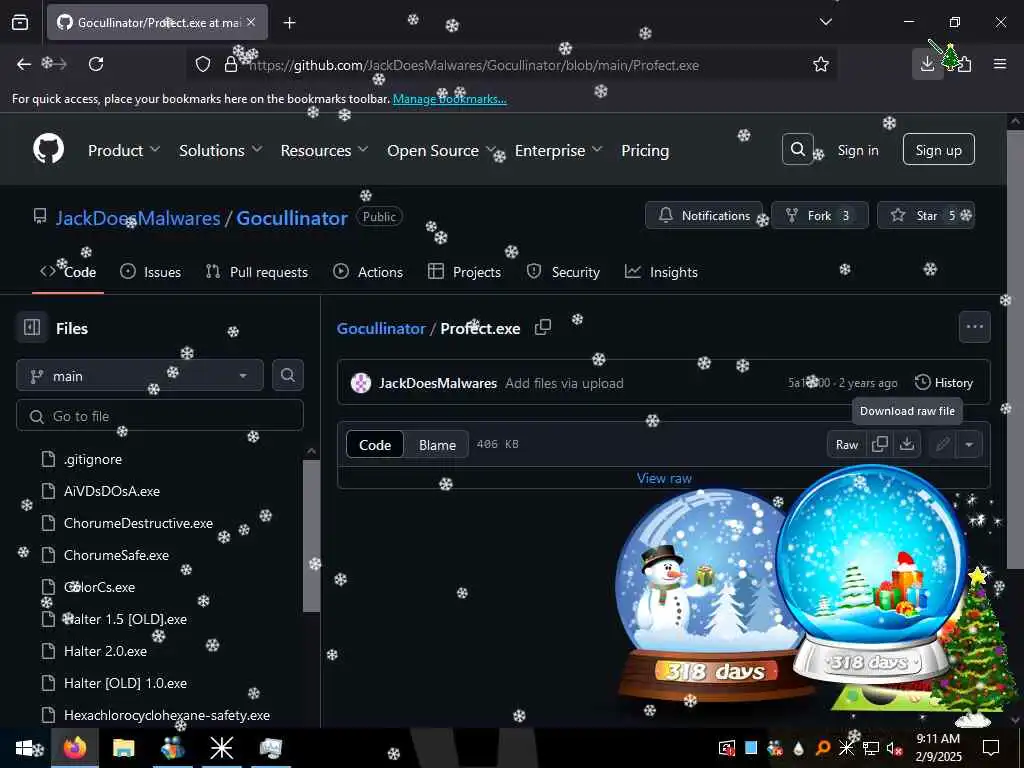Open File Explorer from the taskbar
1024x768 pixels.
click(x=123, y=747)
